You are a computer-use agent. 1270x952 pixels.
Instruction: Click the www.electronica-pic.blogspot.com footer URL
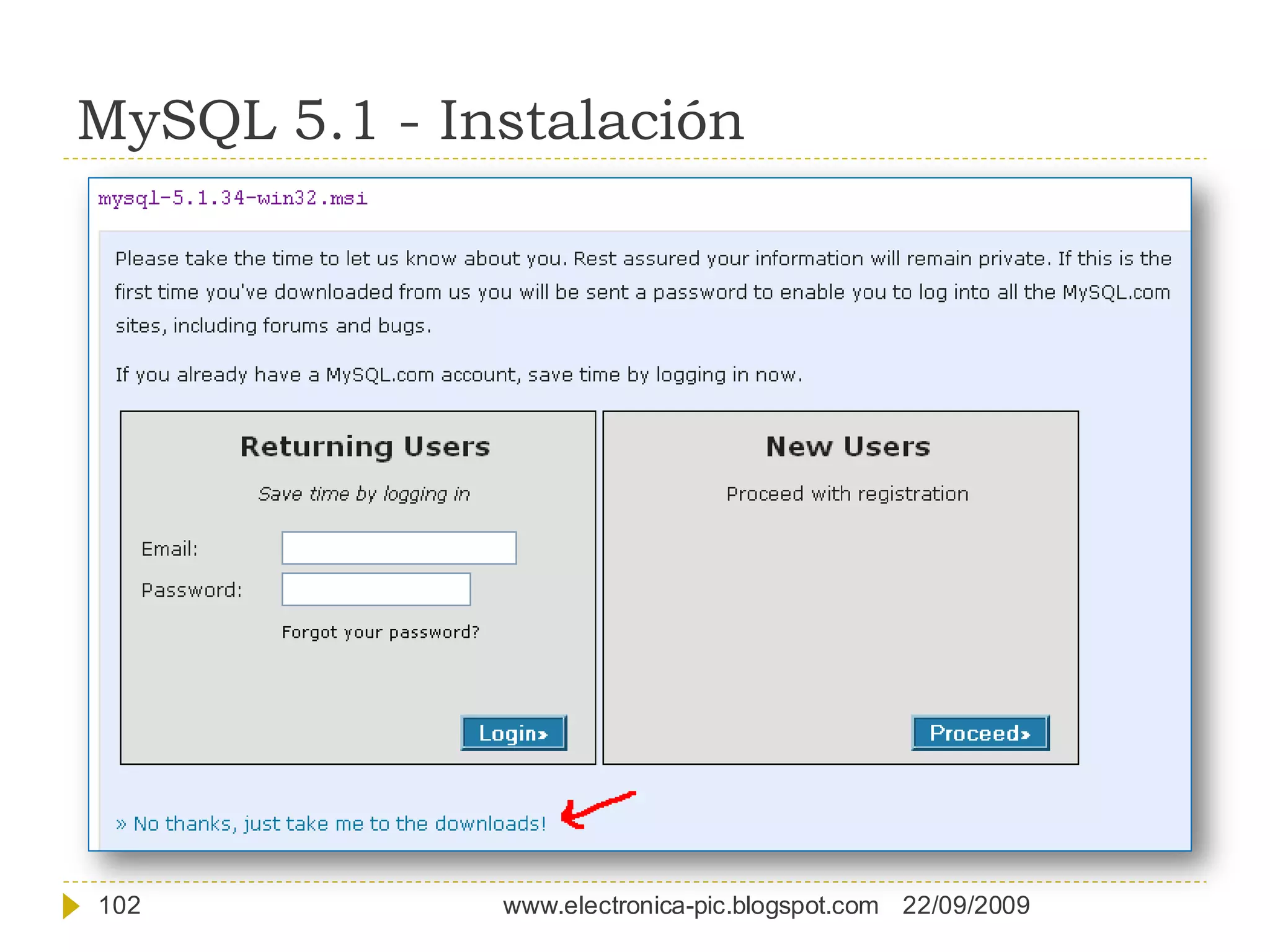690,906
